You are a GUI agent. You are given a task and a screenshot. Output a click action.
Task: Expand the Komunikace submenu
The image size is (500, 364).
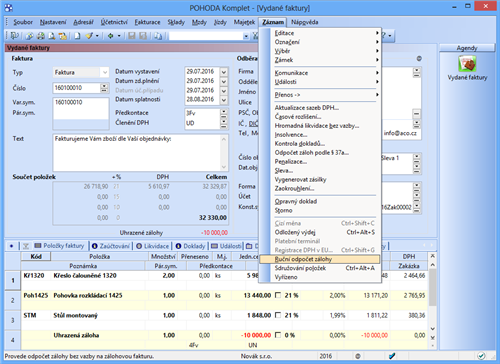click(x=325, y=73)
